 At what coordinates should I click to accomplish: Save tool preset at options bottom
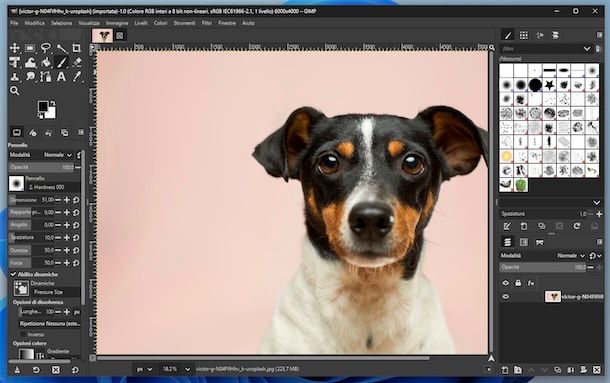coord(17,370)
